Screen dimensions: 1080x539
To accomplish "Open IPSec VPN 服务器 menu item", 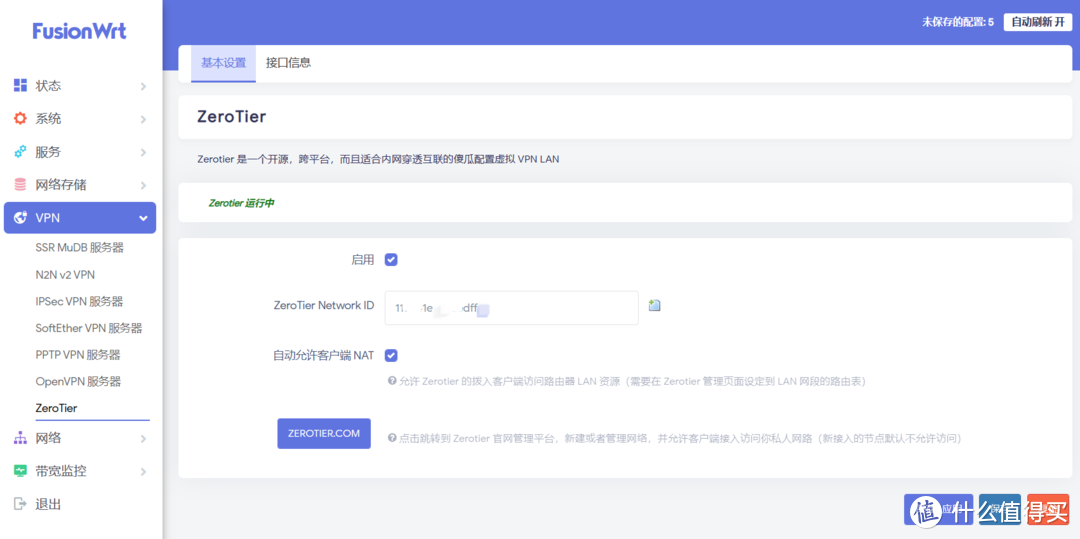I will click(79, 301).
